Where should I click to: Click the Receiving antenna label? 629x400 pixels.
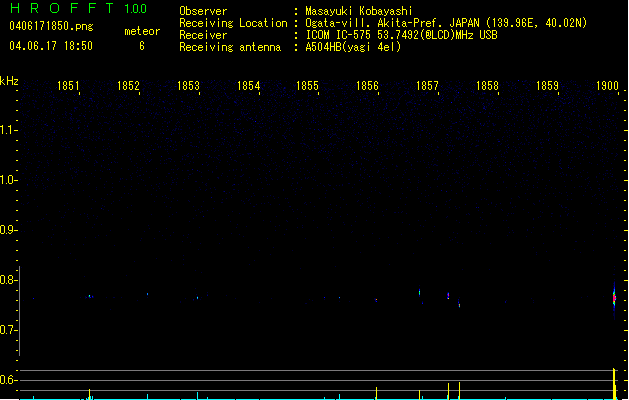pos(230,47)
